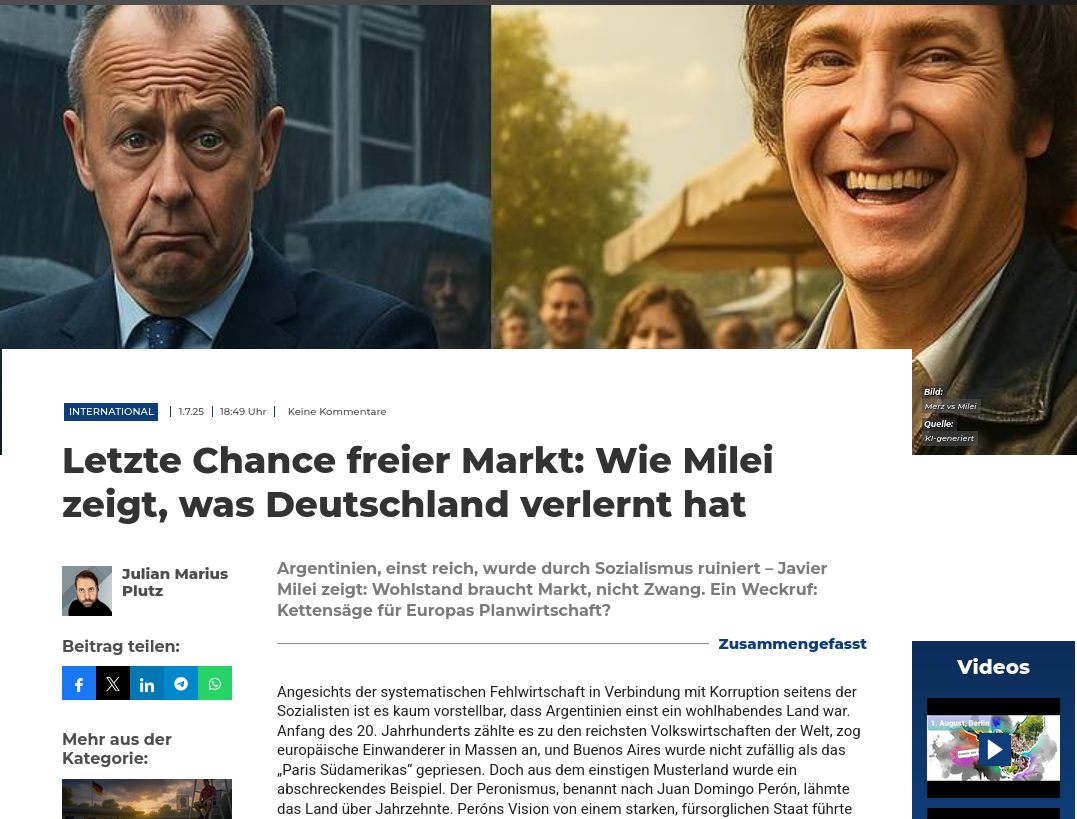Share the article via LinkedIn icon

147,683
